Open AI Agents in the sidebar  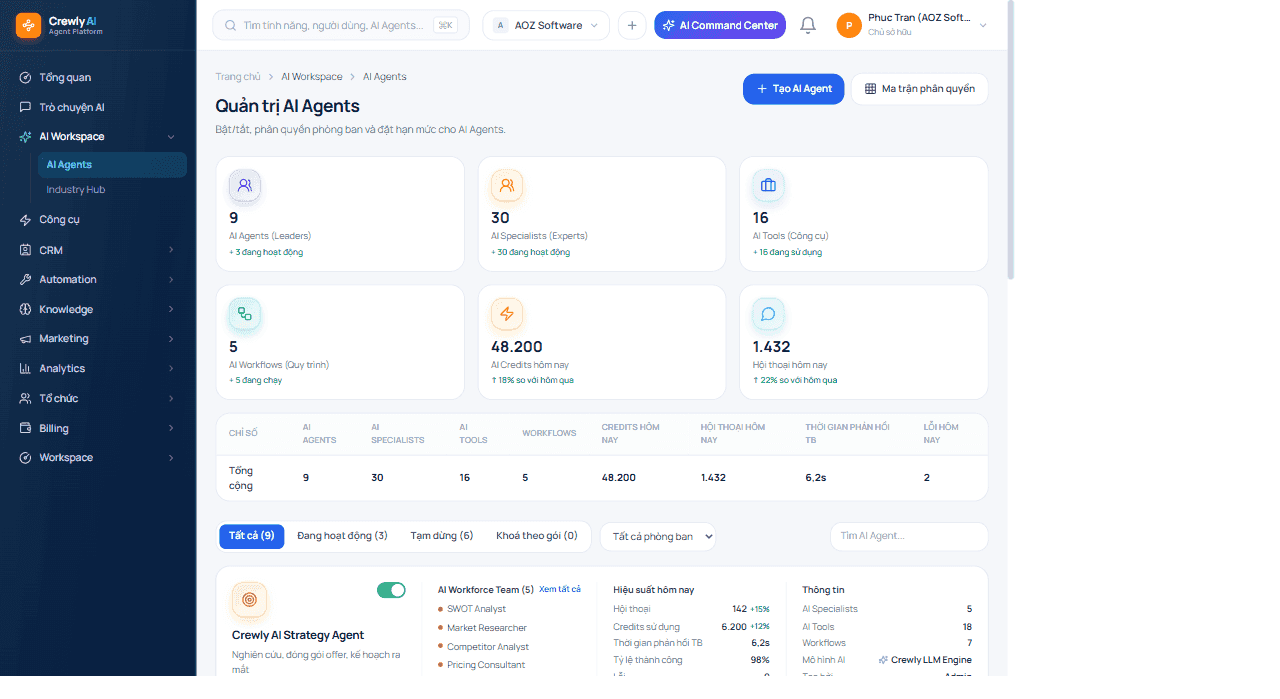(x=112, y=165)
